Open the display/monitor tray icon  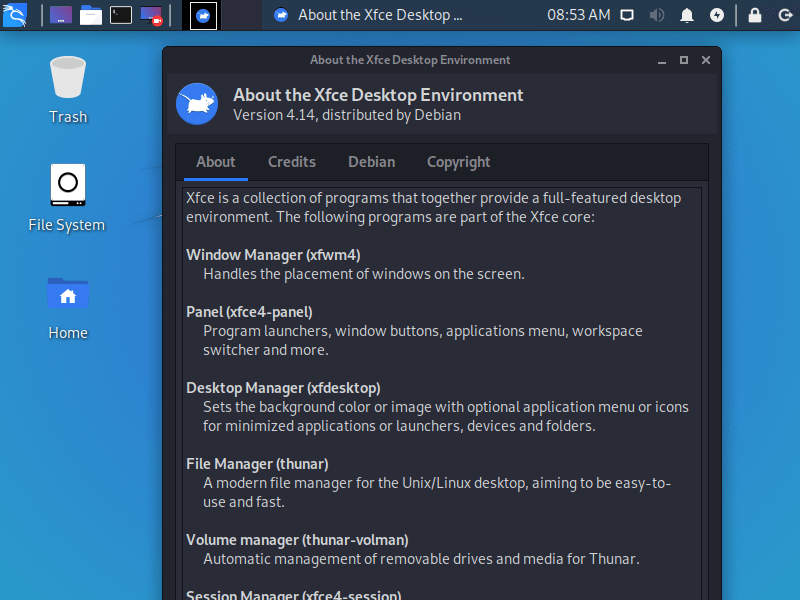tap(627, 15)
